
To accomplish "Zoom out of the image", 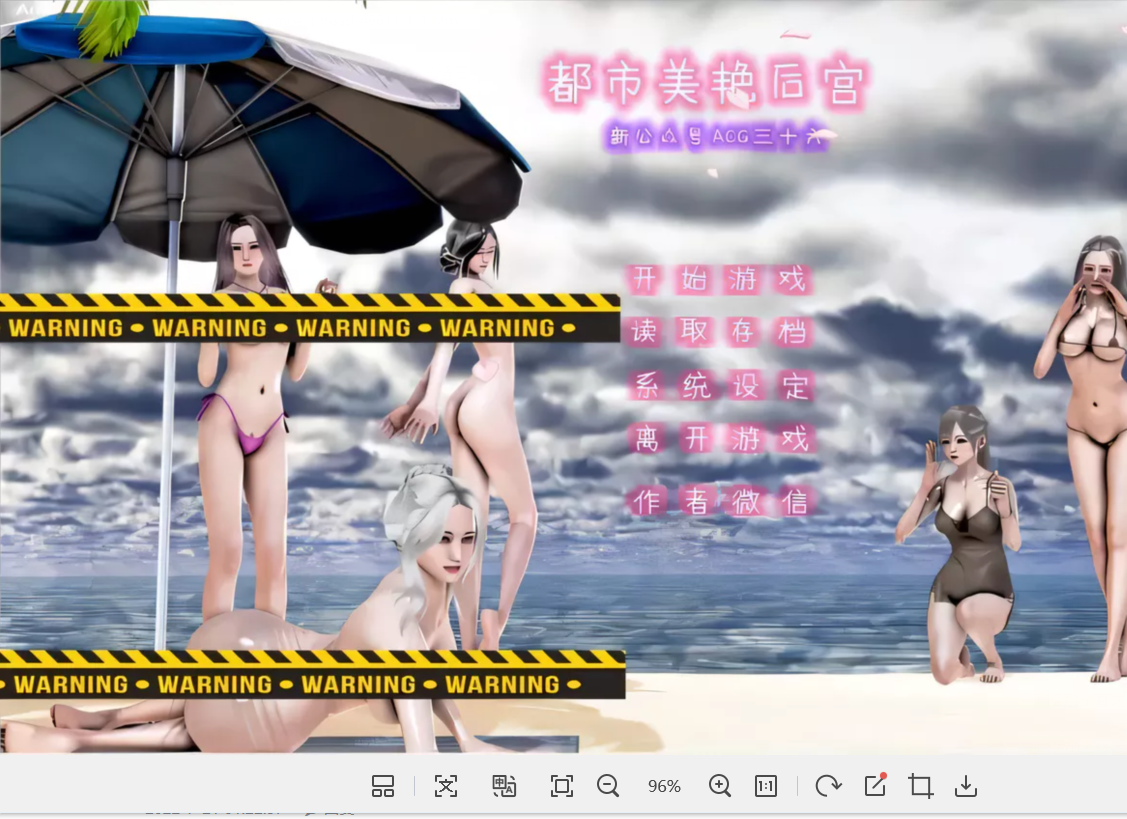I will 609,786.
